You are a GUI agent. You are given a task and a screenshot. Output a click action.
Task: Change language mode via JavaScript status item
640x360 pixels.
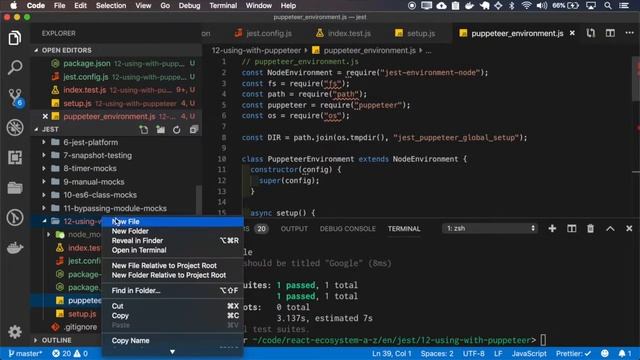click(x=529, y=353)
